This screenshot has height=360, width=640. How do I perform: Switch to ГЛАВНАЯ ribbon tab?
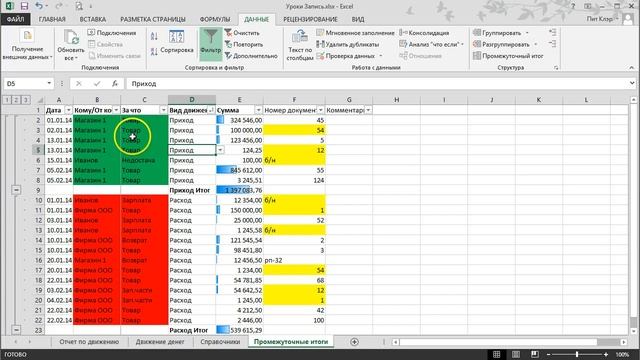(x=52, y=19)
